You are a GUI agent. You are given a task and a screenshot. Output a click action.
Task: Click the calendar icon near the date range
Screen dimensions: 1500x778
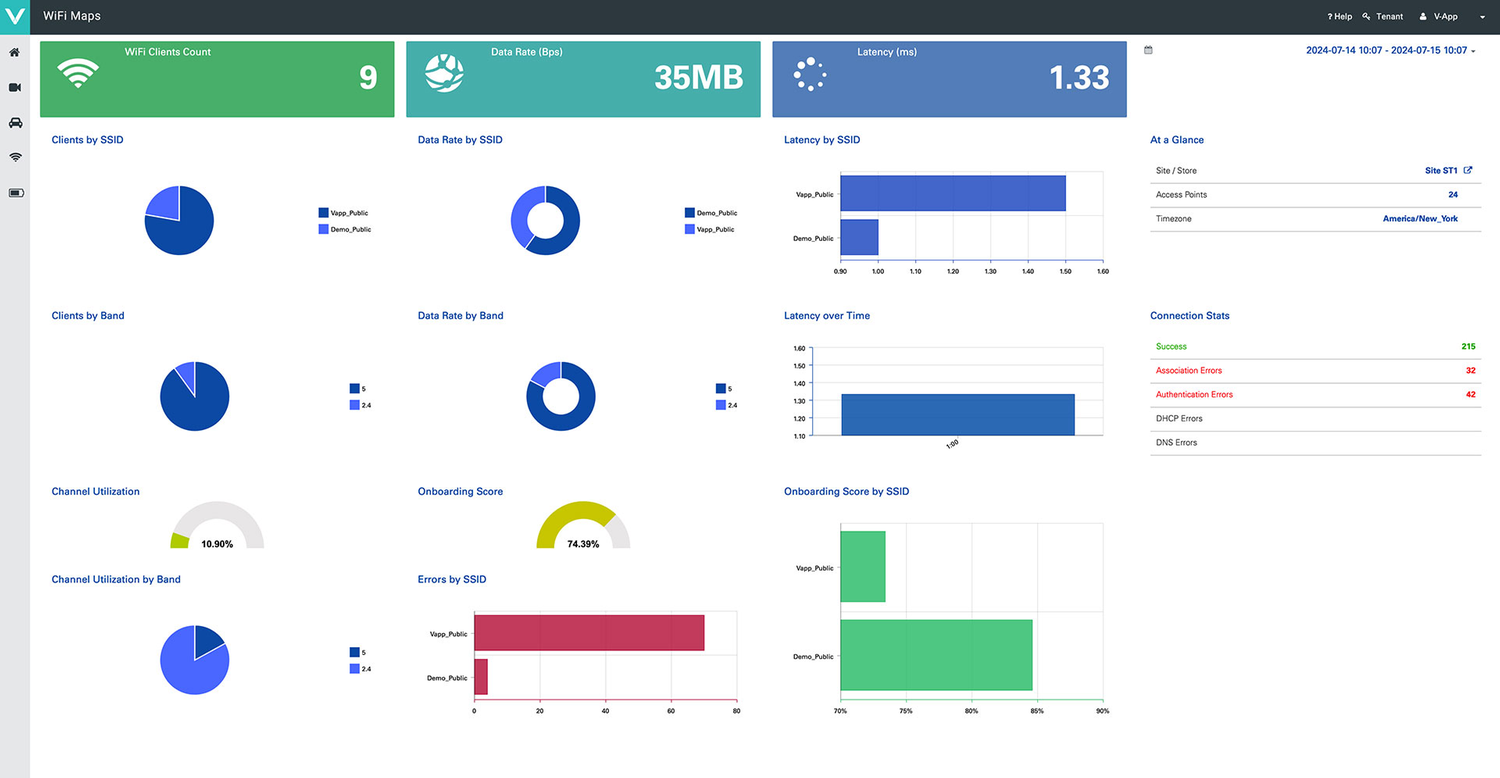point(1150,49)
